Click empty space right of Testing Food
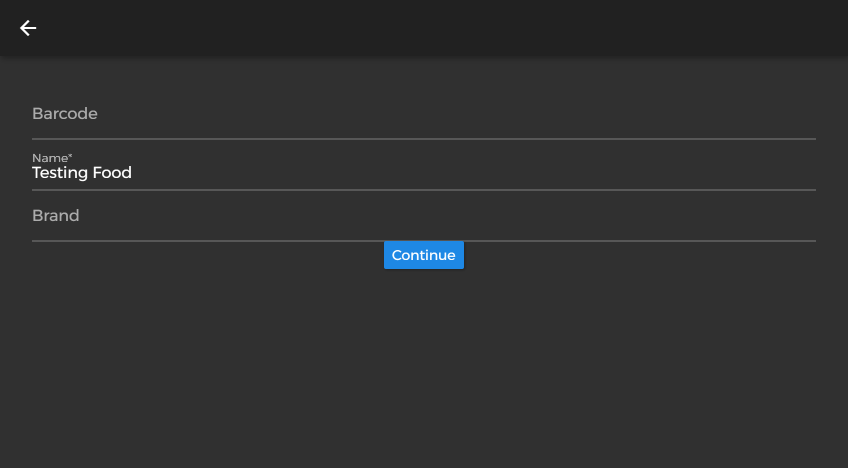848x468 pixels. 473,173
